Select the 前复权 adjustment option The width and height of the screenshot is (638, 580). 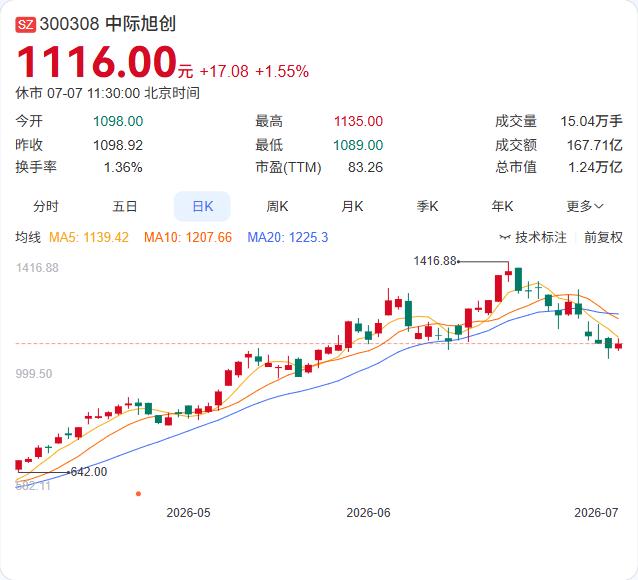click(603, 237)
